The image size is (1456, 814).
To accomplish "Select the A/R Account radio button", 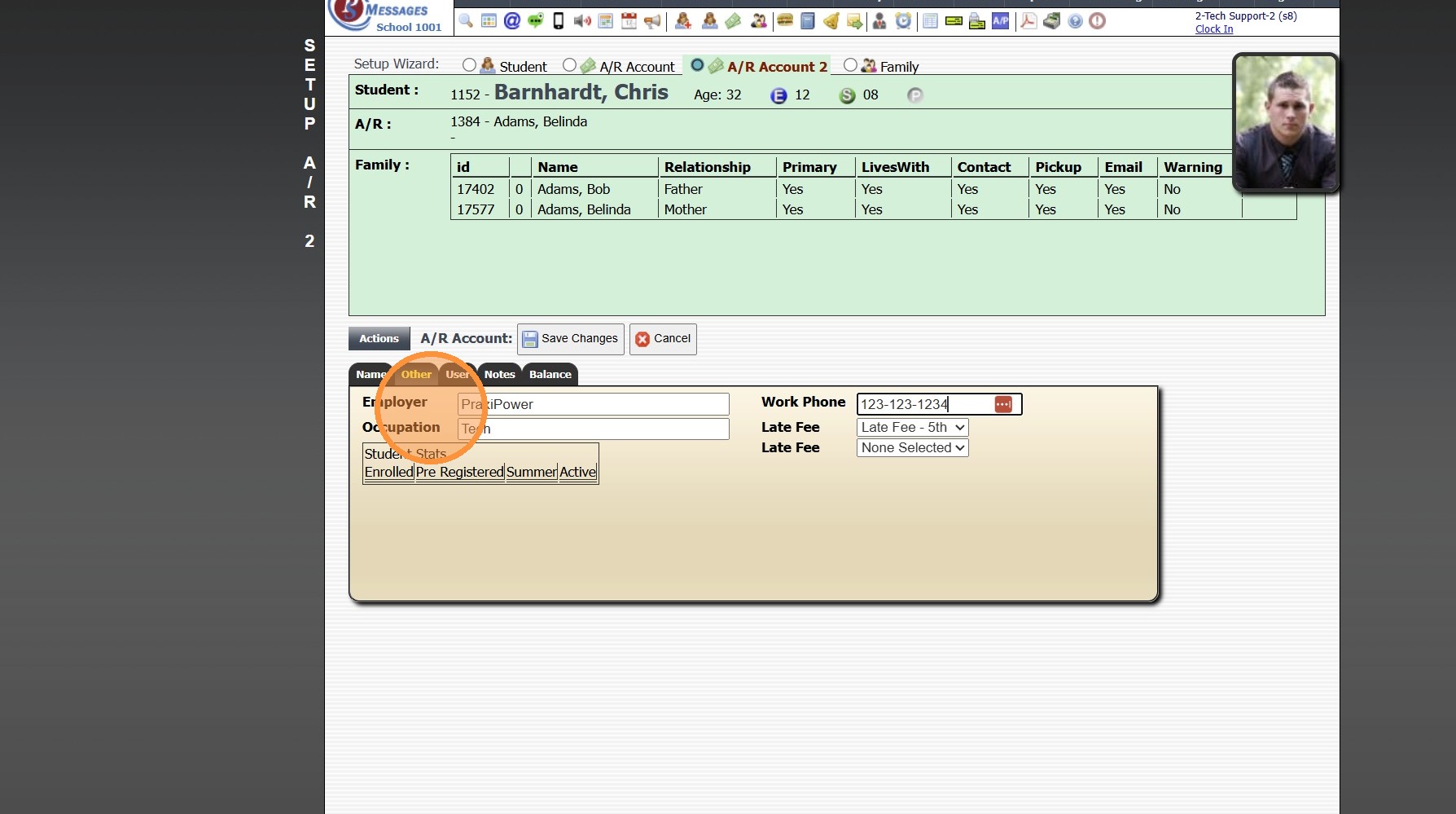I will click(x=569, y=65).
